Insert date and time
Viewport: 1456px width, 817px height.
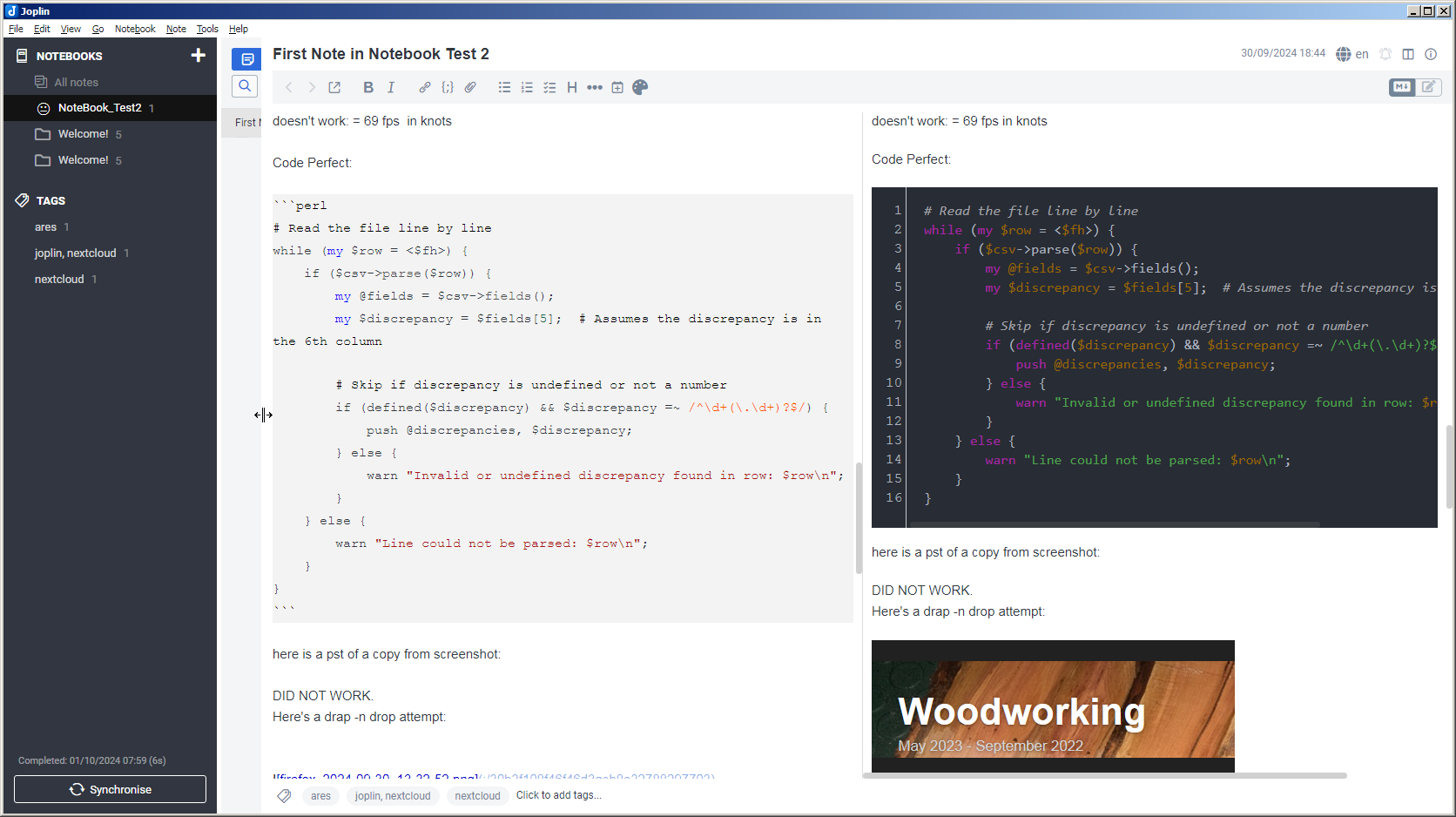point(617,87)
